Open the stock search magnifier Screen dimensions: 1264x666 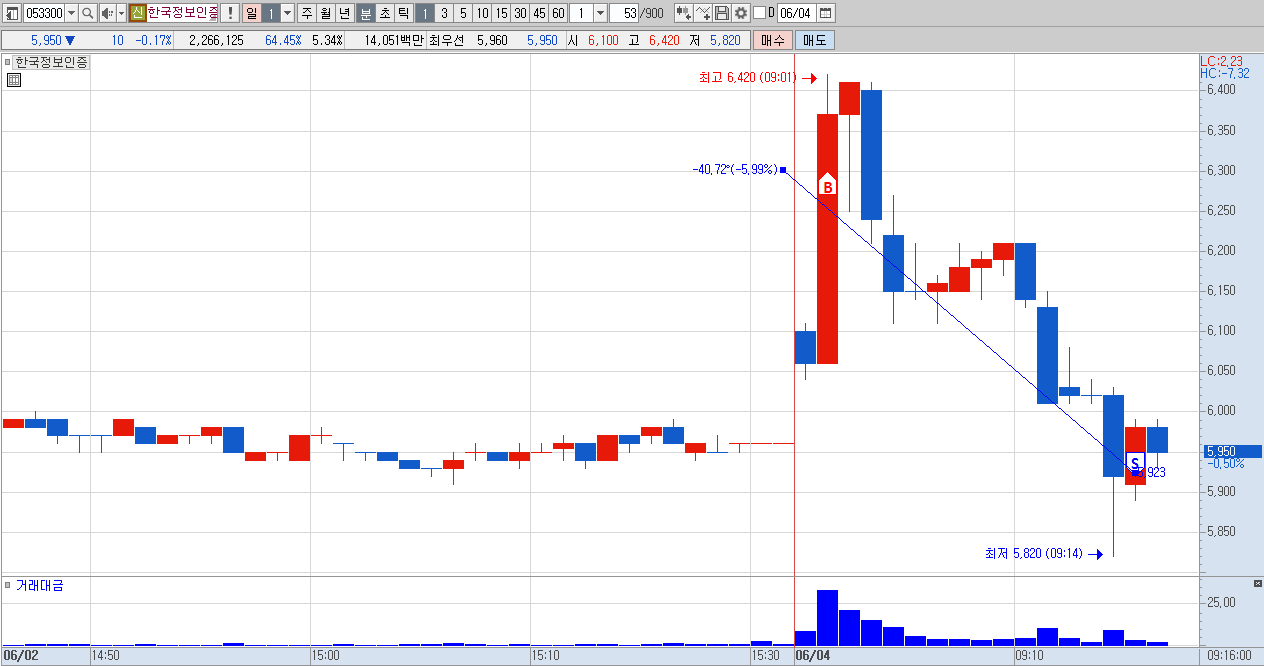[x=87, y=13]
